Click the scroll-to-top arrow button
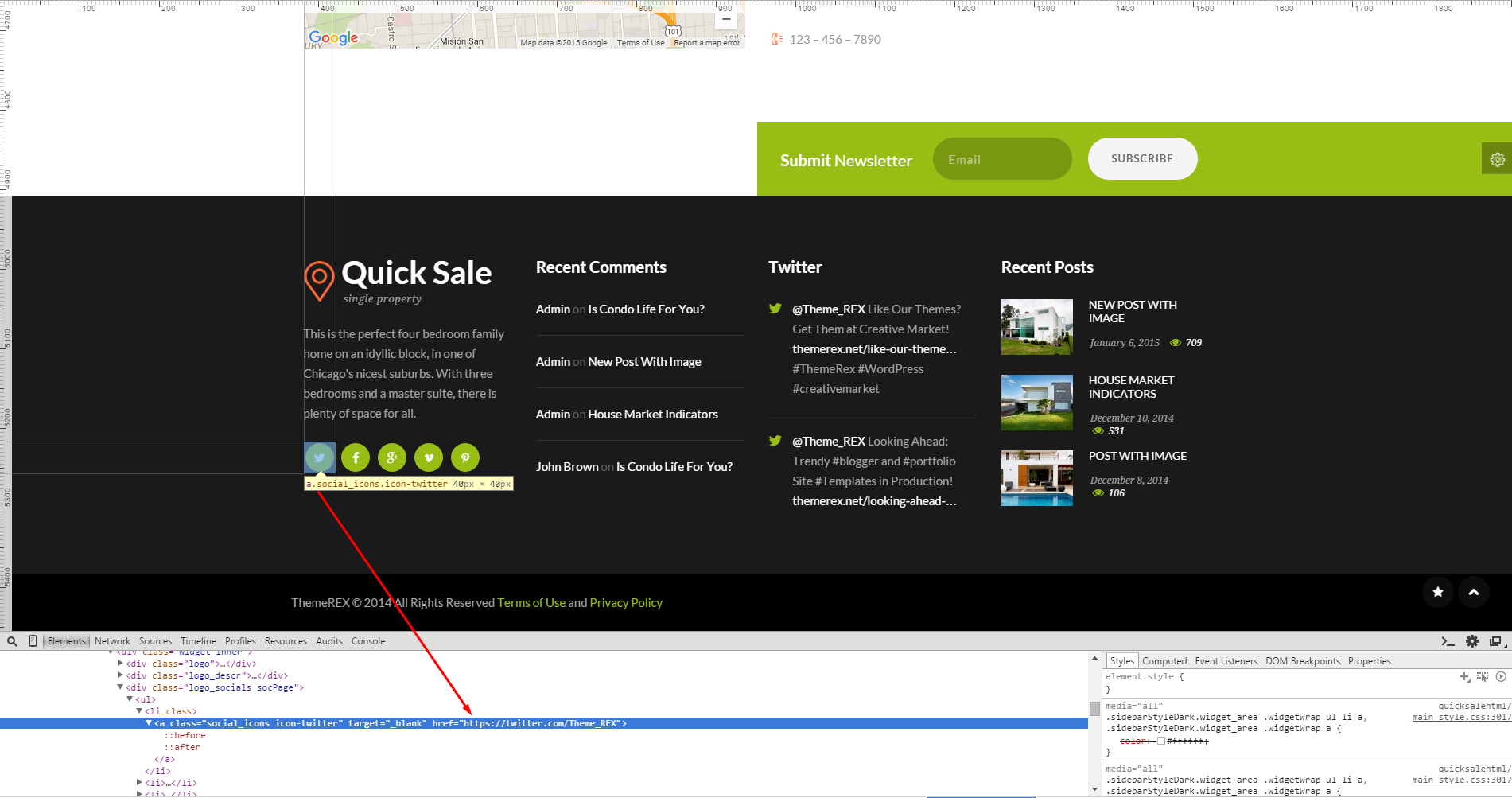1512x798 pixels. 1474,592
